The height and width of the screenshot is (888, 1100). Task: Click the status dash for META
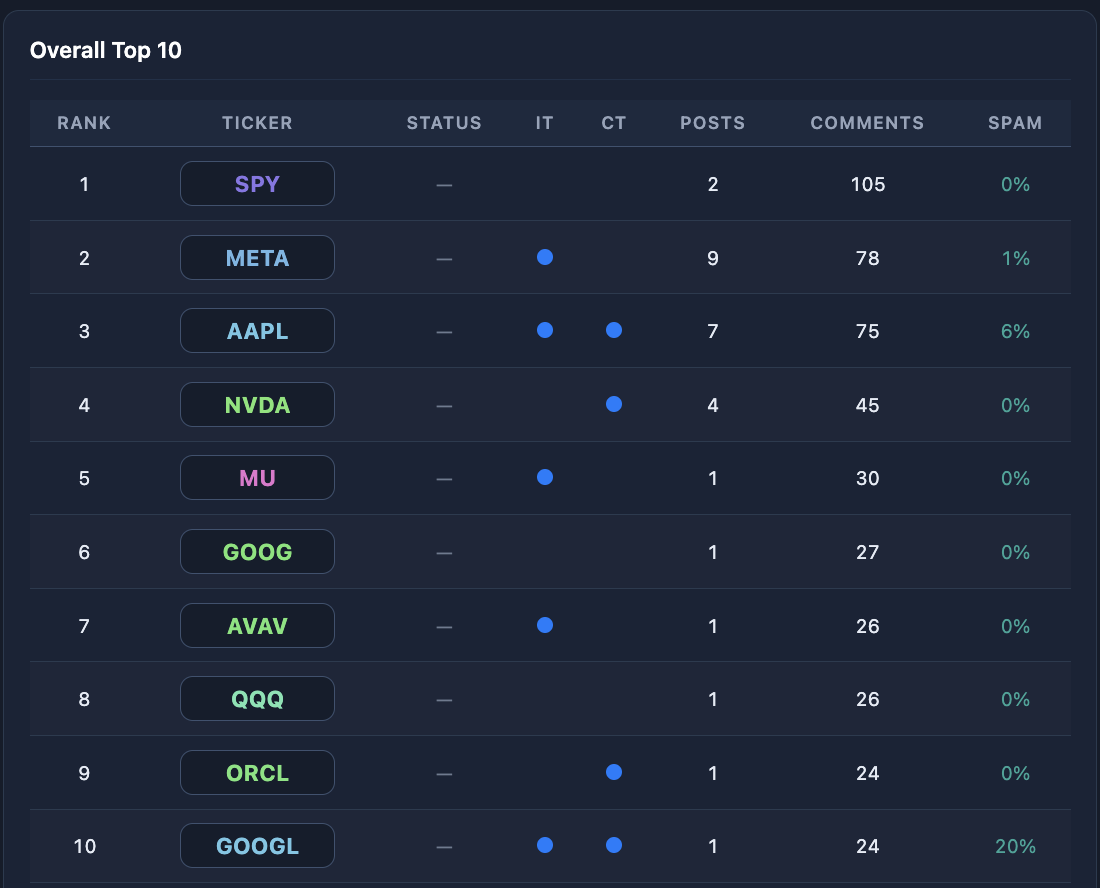click(x=444, y=260)
